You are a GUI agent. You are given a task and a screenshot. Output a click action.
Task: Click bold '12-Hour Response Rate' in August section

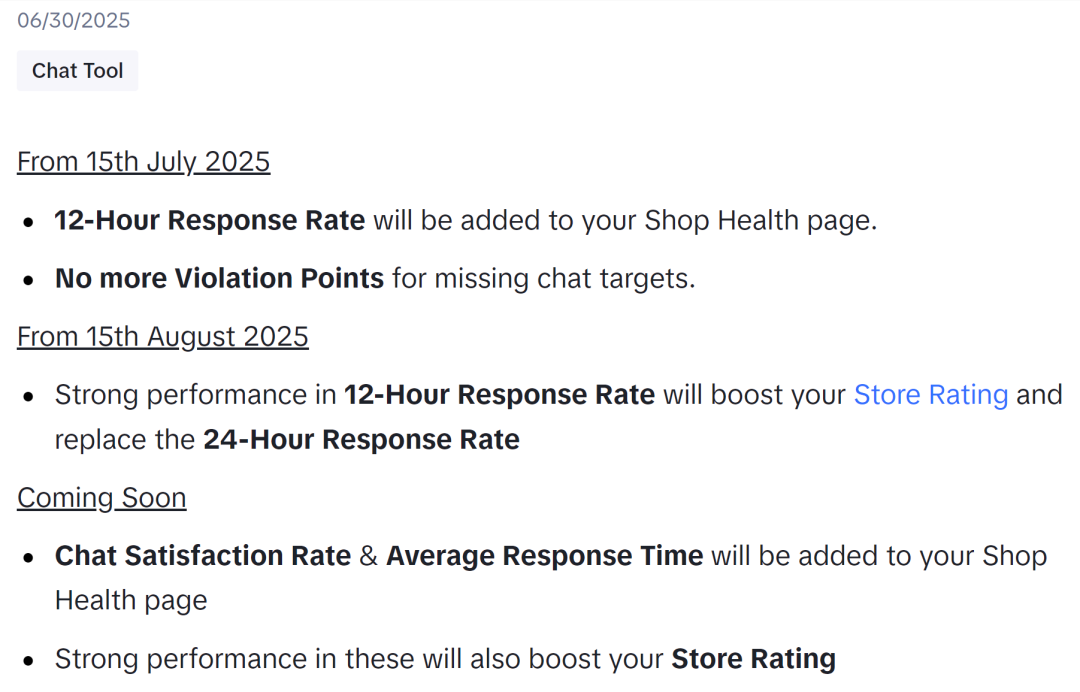coord(499,395)
